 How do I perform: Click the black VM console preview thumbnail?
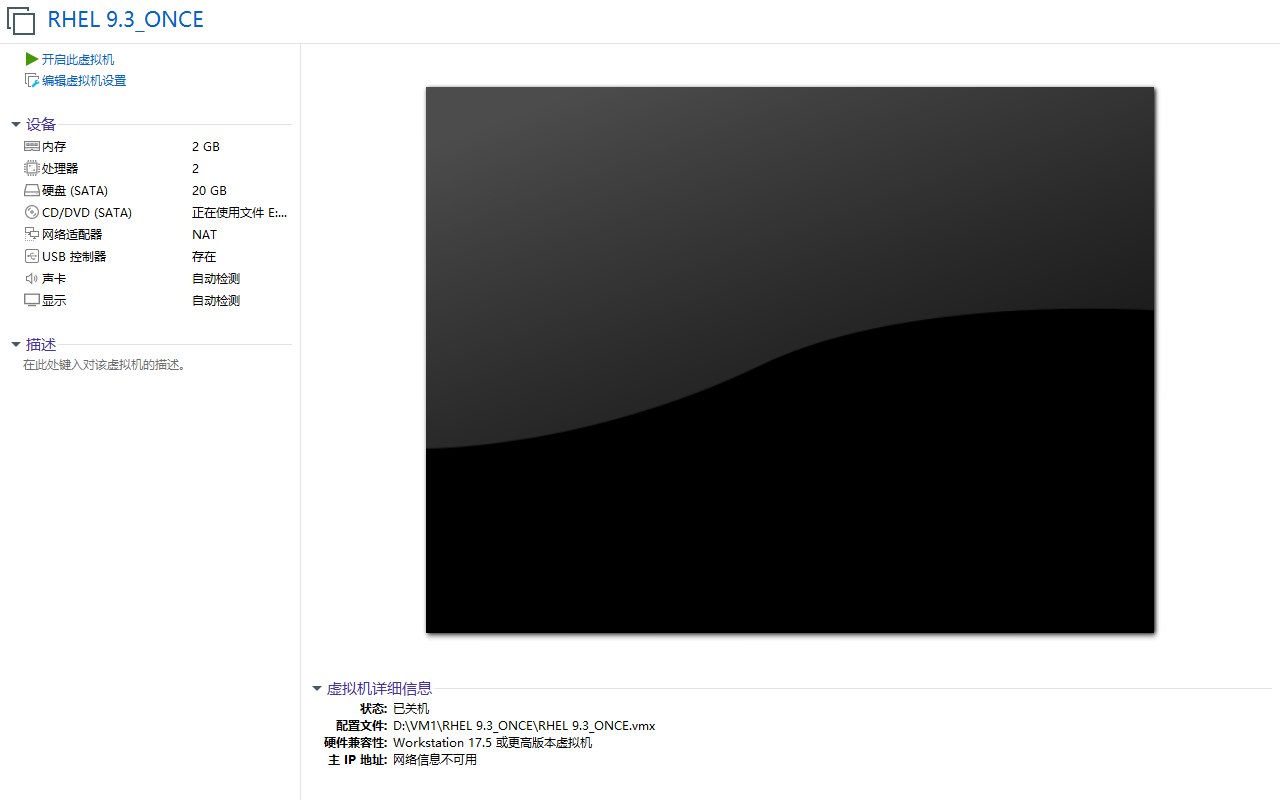pos(790,360)
